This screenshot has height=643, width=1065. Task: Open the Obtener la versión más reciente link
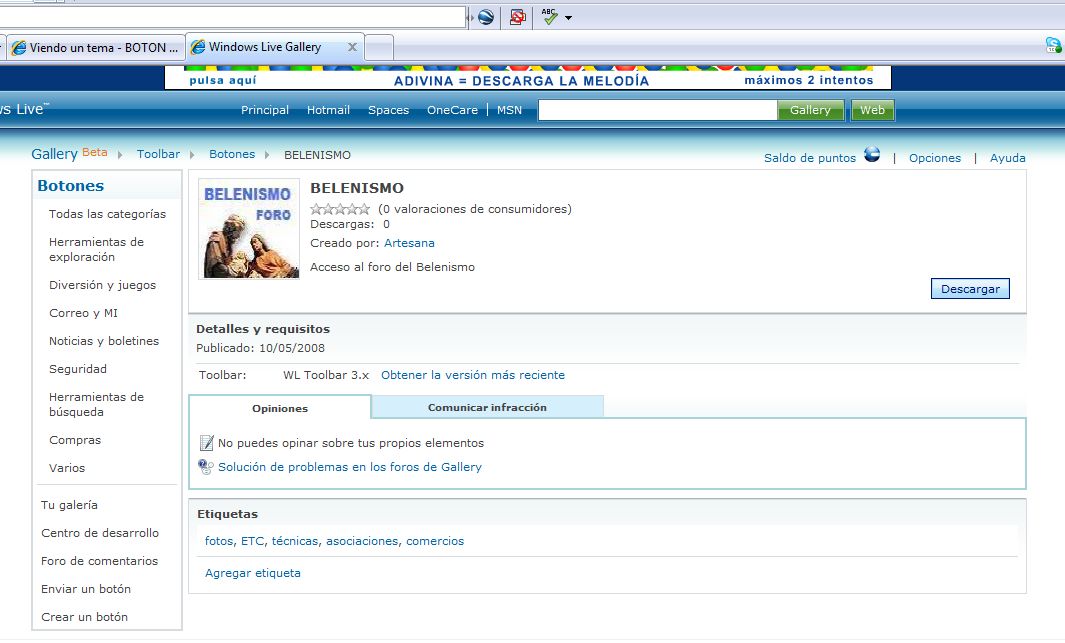(472, 375)
